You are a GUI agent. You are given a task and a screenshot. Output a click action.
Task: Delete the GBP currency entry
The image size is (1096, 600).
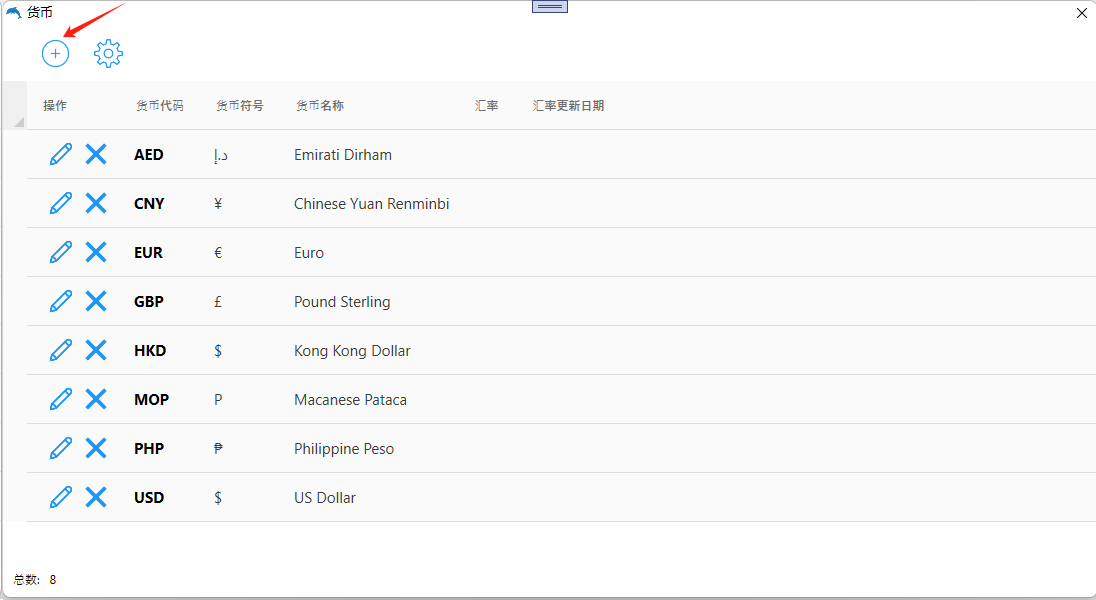(x=96, y=301)
